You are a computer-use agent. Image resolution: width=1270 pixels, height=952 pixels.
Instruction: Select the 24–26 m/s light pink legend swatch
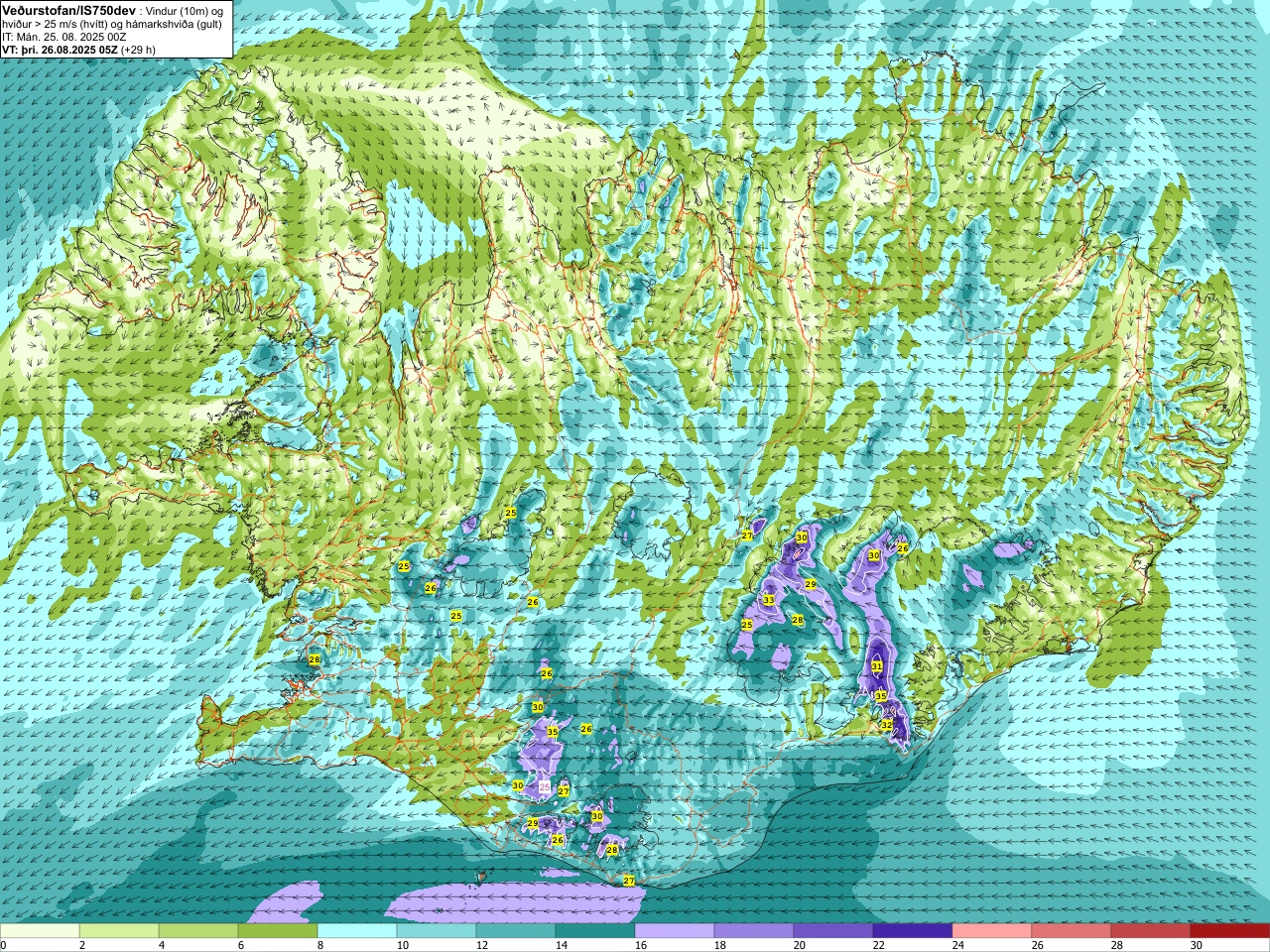992,931
